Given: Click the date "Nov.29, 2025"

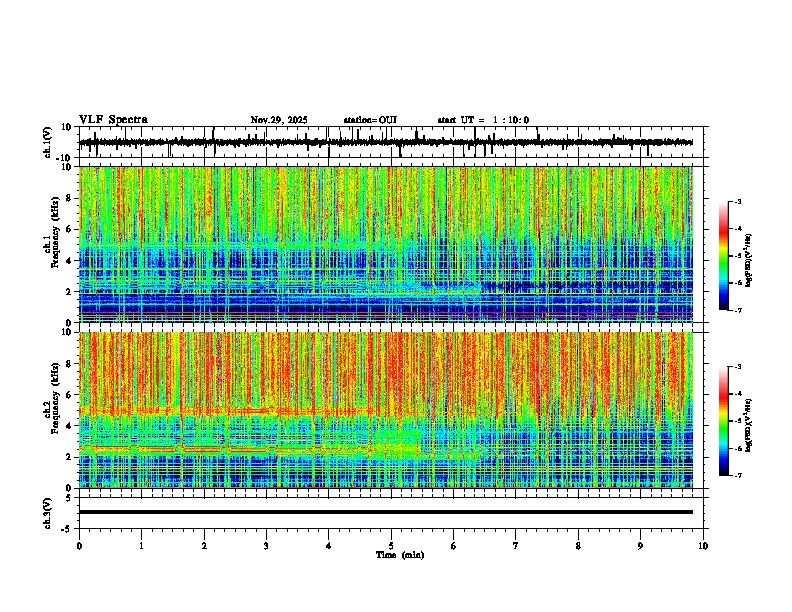Looking at the screenshot, I should (279, 120).
